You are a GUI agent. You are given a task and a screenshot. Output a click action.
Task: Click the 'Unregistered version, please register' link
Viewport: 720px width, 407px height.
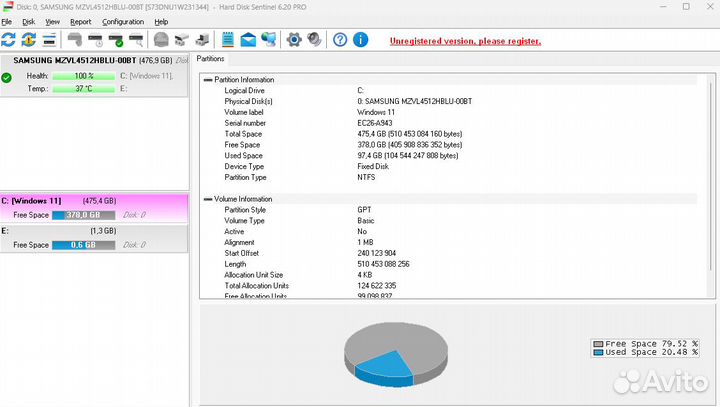pos(465,41)
